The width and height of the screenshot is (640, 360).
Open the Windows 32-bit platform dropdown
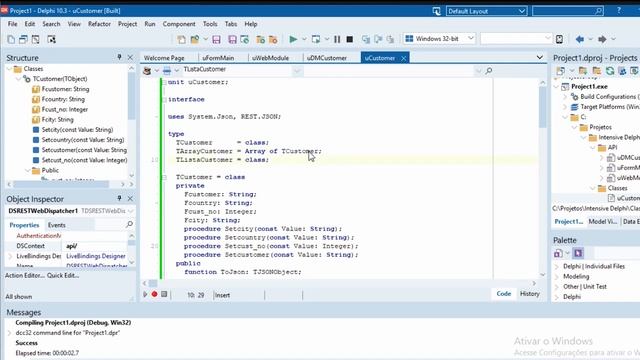(471, 38)
